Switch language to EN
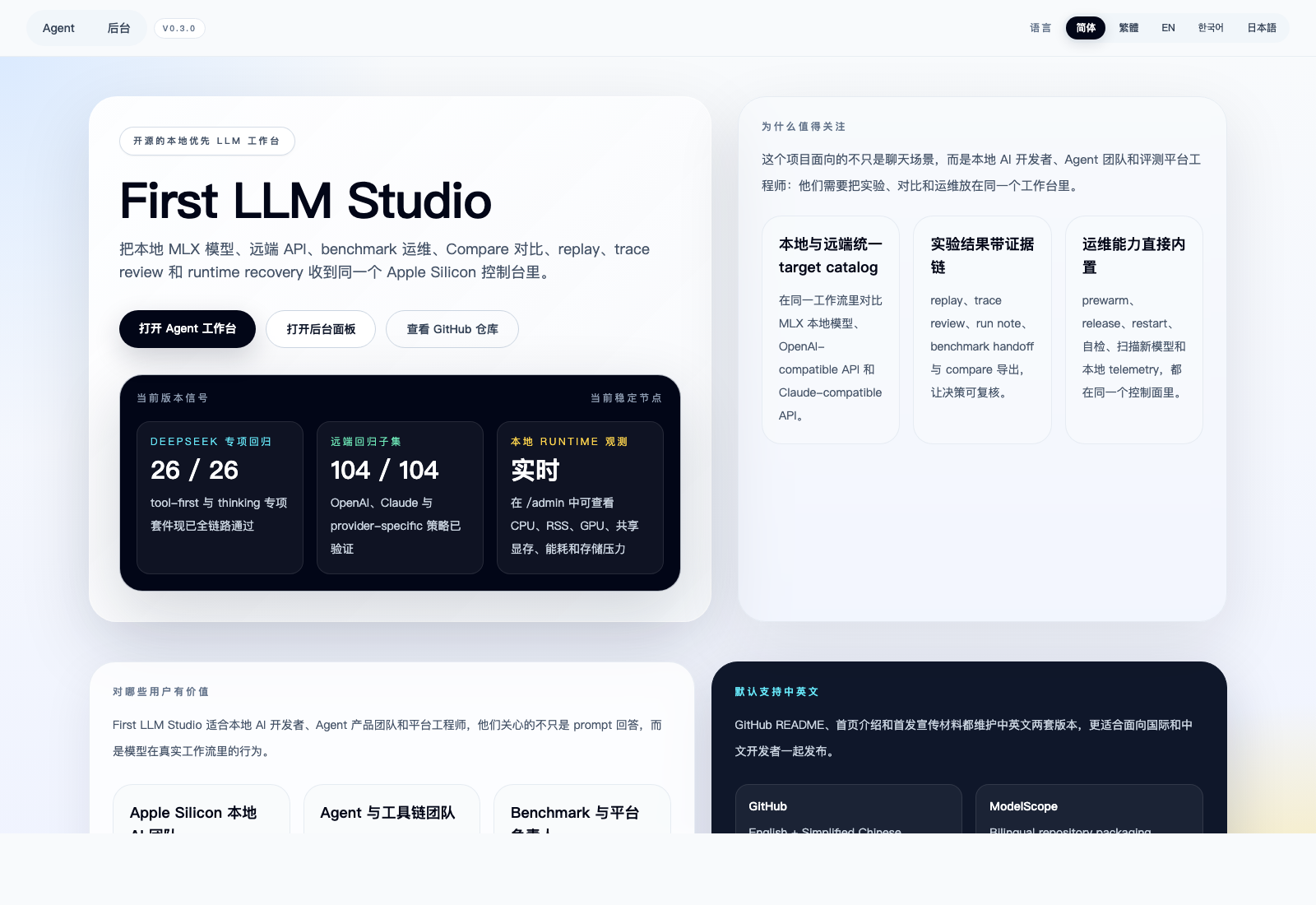 (x=1168, y=28)
